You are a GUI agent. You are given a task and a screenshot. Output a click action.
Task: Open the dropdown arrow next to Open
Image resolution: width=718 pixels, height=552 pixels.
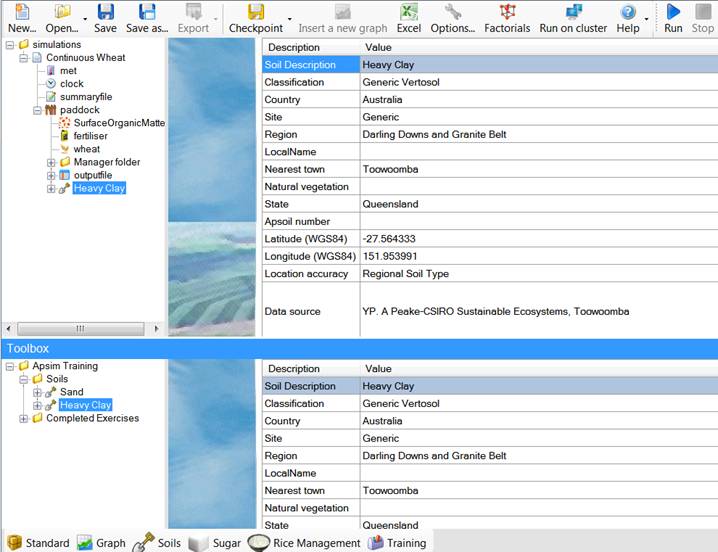[85, 19]
